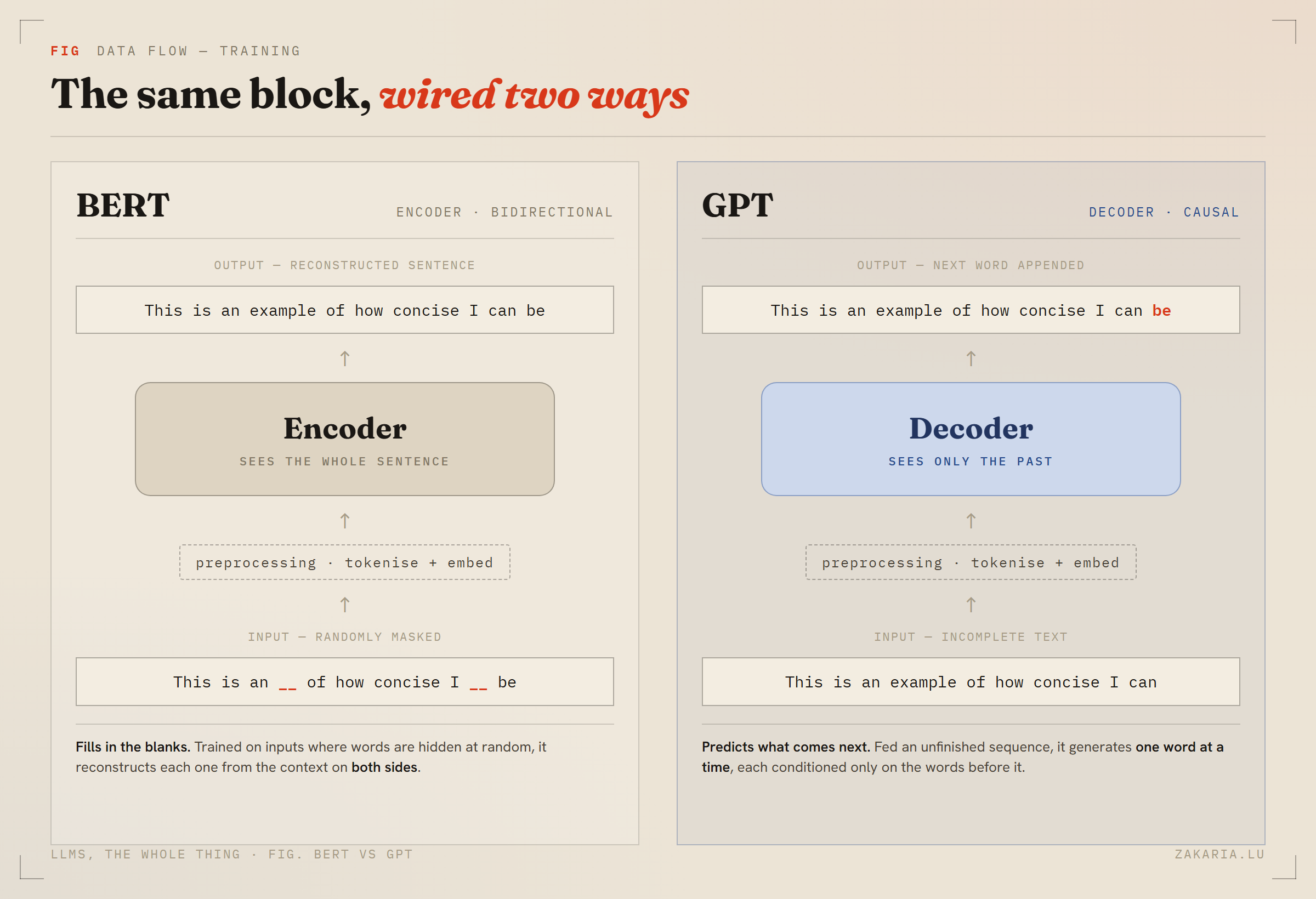Click the arrow below GPT's preprocessing box
Screen dimensions: 1316x899
tap(971, 605)
